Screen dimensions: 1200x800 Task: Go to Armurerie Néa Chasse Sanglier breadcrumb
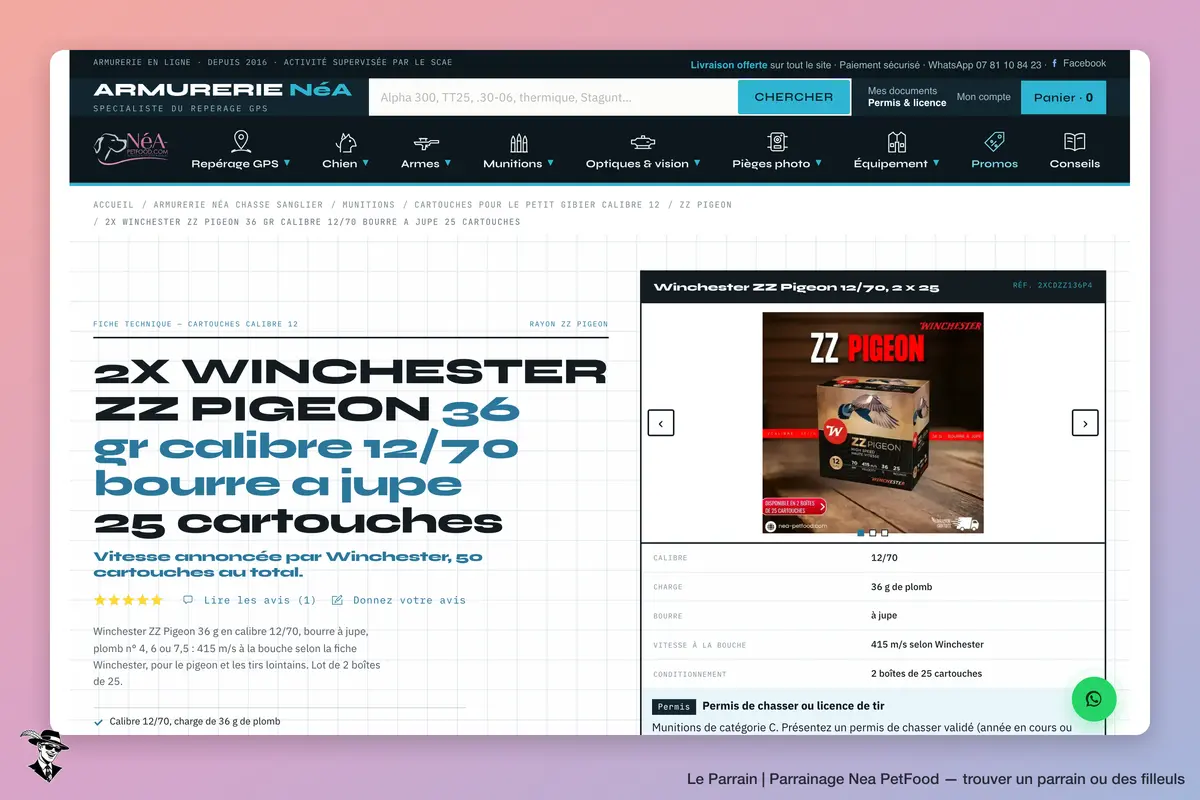click(x=238, y=205)
